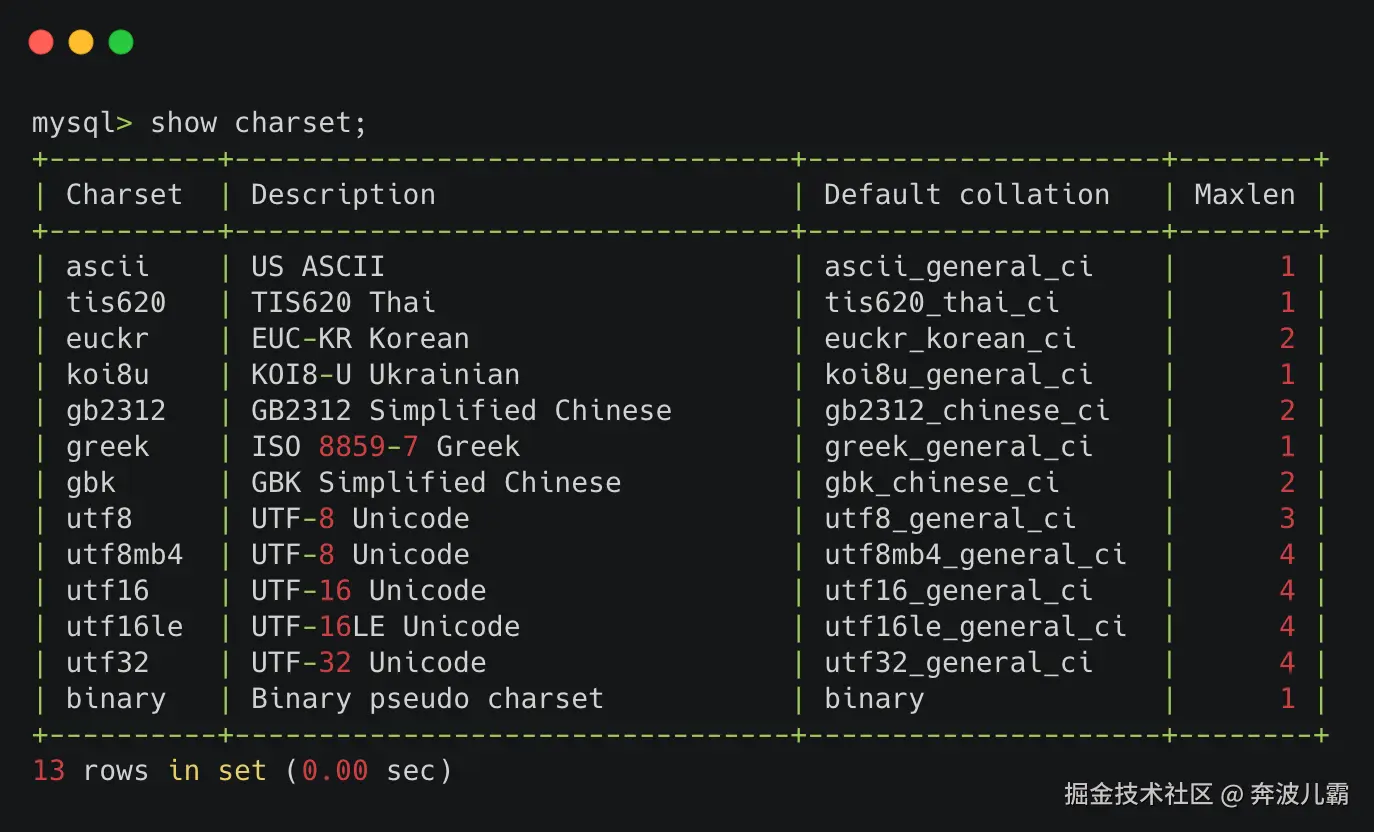Click the 'show charset;' command text
Screen dimensions: 1374x832
pyautogui.click(x=258, y=123)
